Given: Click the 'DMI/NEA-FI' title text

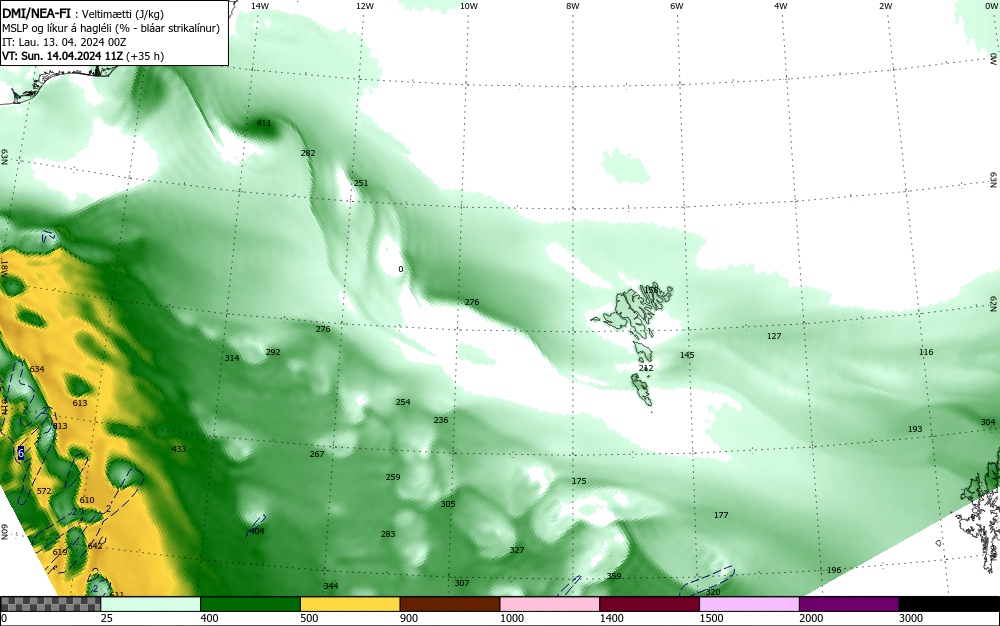Looking at the screenshot, I should tap(36, 13).
